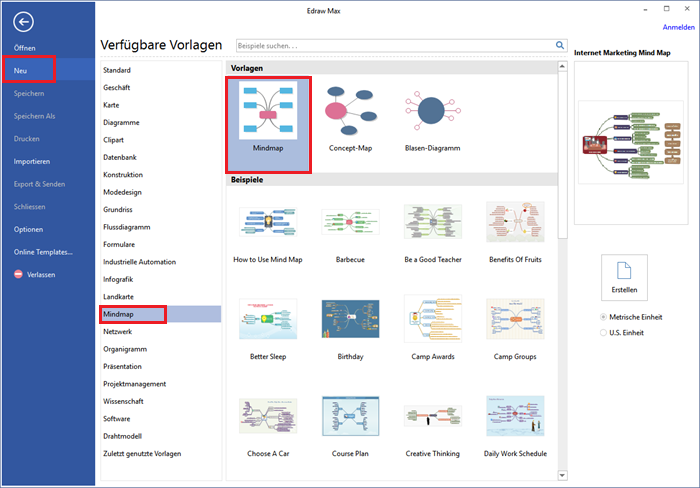Select the Grundriss category
The height and width of the screenshot is (488, 700).
[118, 209]
